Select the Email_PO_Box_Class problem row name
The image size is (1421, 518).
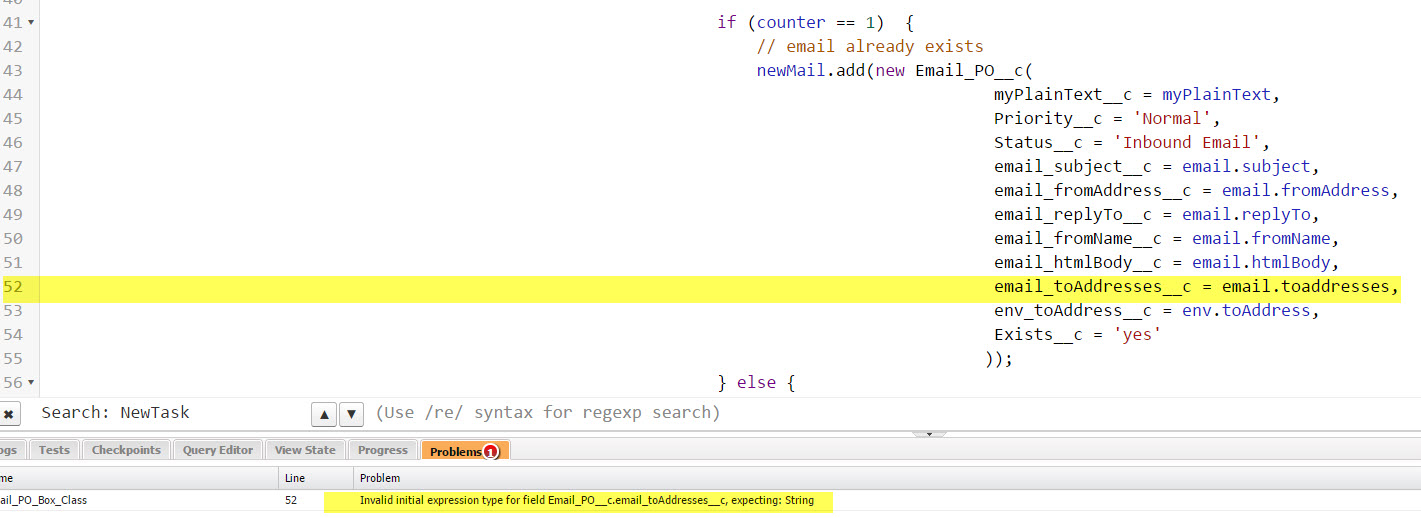click(x=43, y=500)
